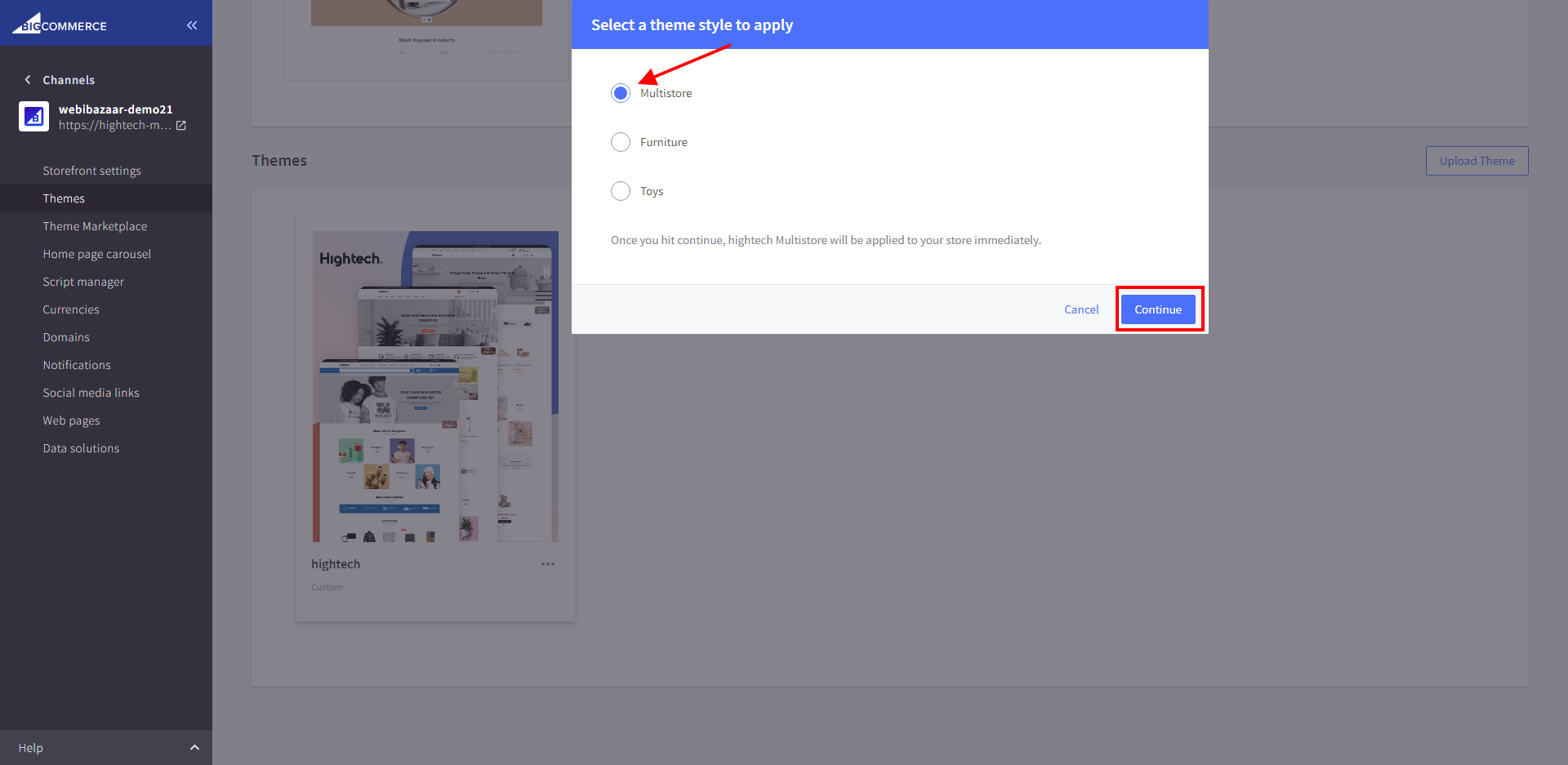Cancel the theme style dialog

tap(1081, 309)
